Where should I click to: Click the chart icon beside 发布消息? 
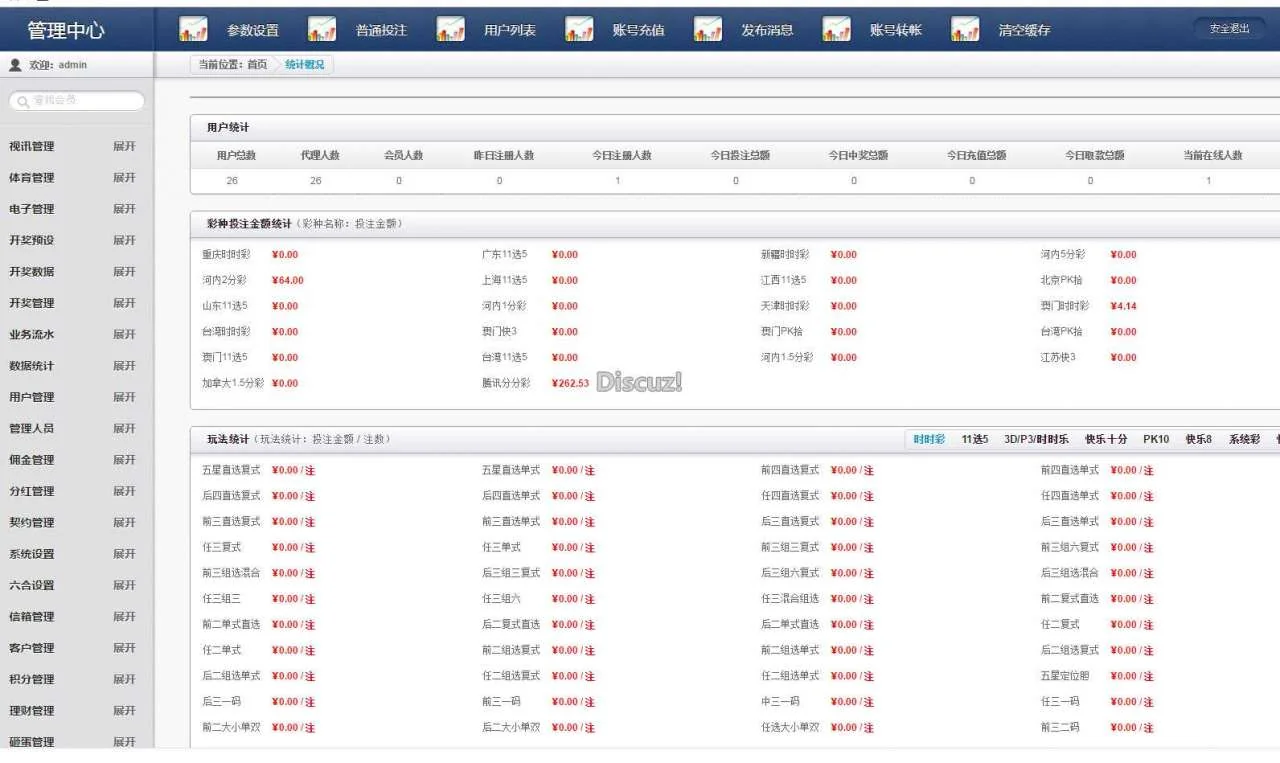pyautogui.click(x=708, y=30)
